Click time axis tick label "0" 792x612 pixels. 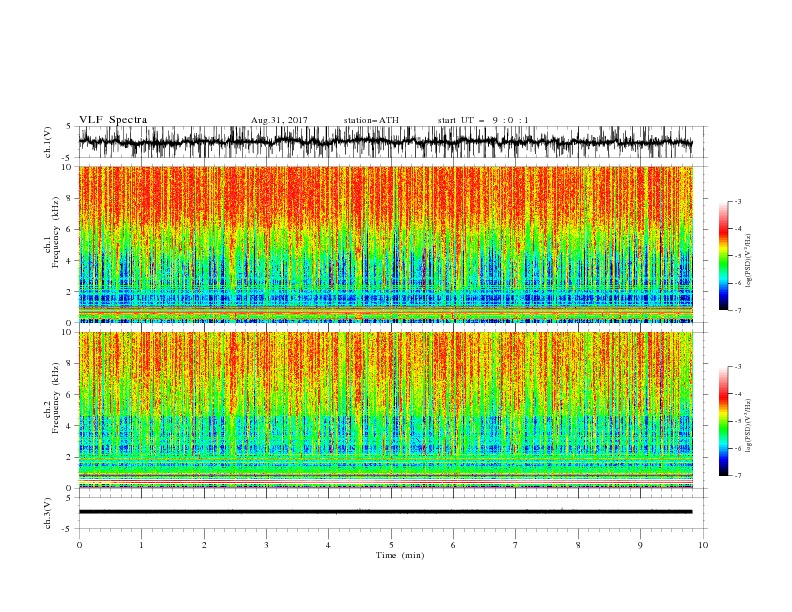[x=79, y=545]
